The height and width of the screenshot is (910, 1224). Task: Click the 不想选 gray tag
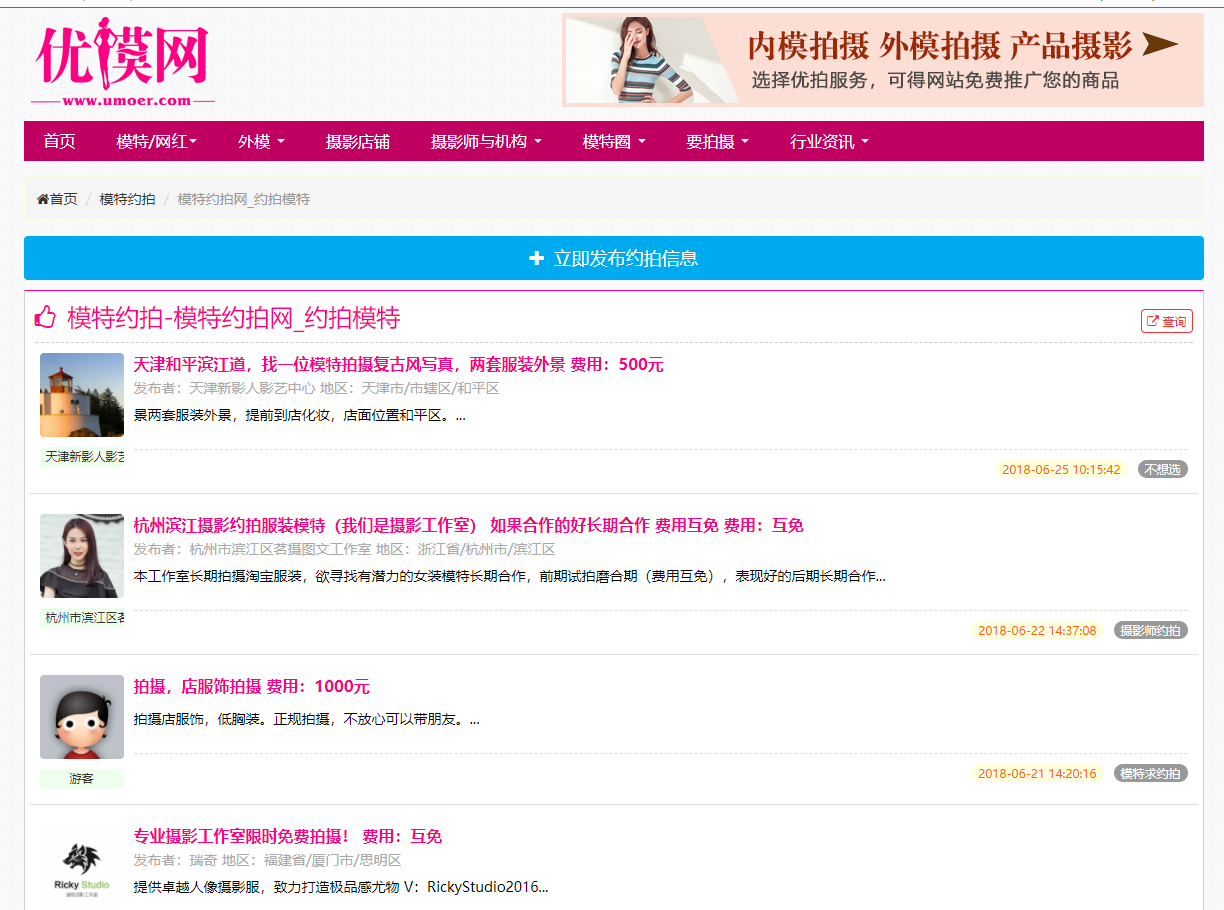click(1162, 470)
